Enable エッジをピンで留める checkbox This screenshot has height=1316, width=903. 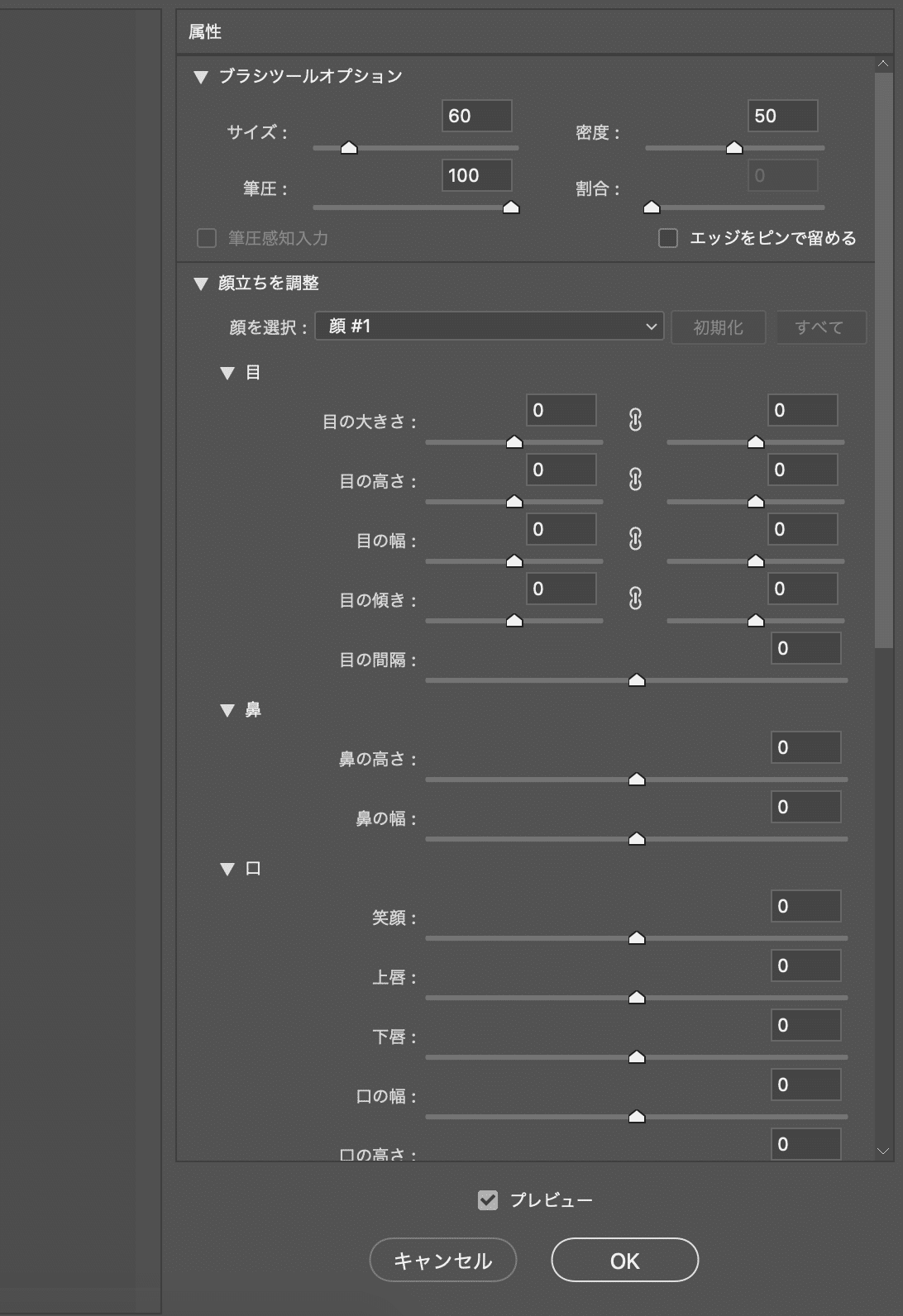tap(668, 238)
